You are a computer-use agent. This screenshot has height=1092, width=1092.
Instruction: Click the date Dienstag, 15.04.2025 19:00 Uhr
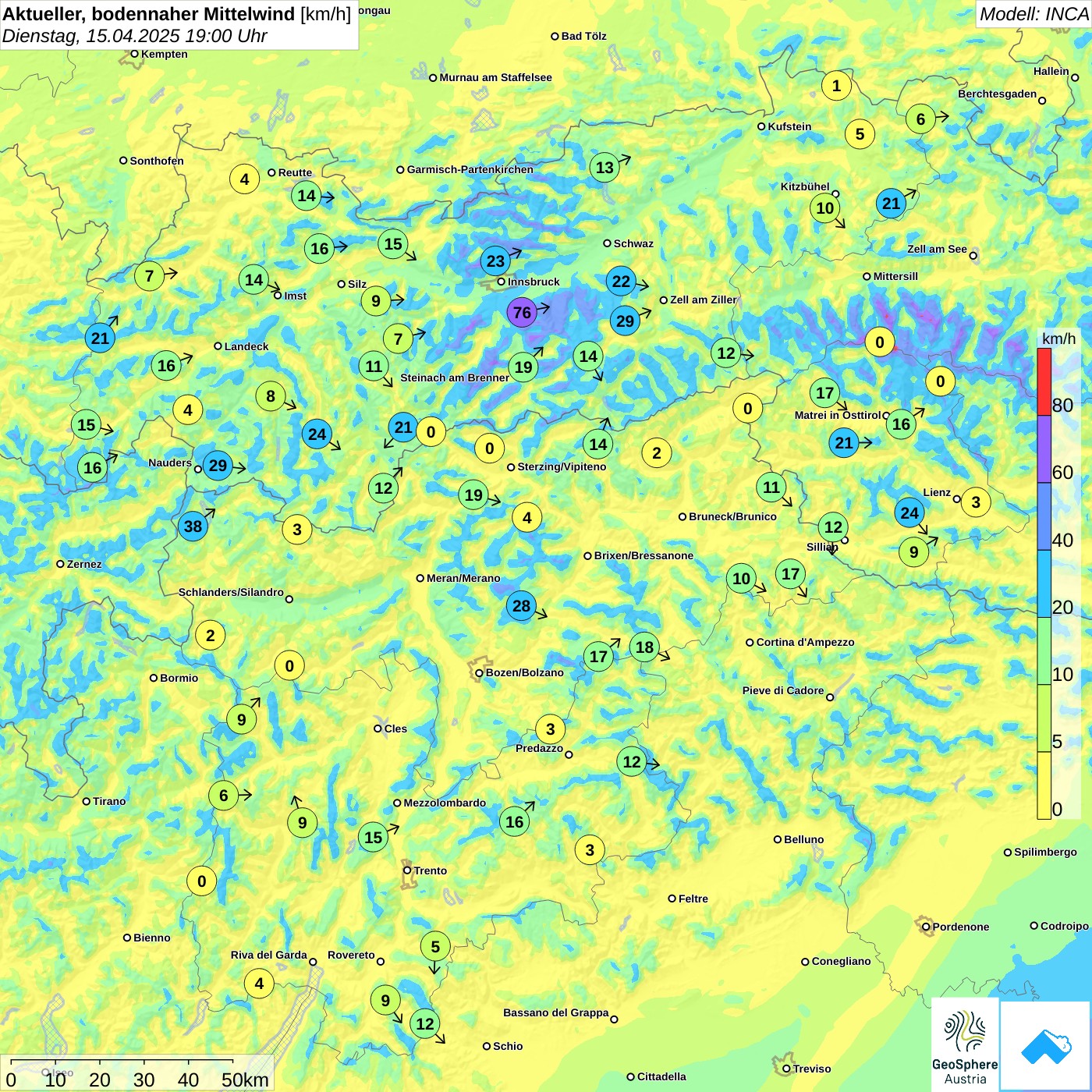click(135, 36)
